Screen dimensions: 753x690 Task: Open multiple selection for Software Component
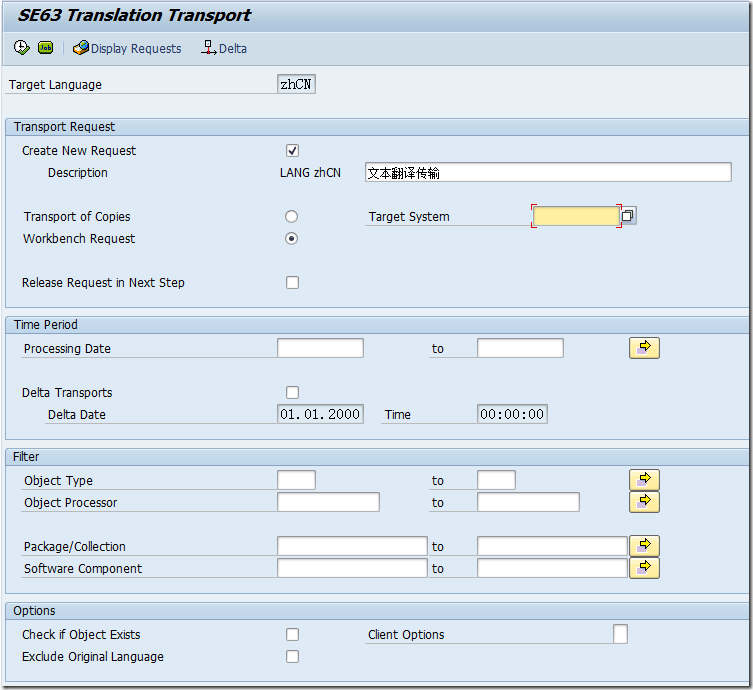pos(644,568)
